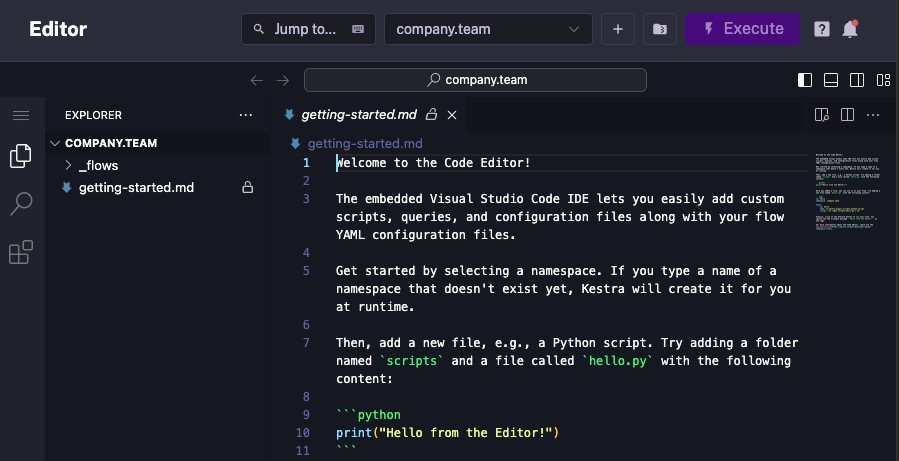Open the notifications bell
899x461 pixels.
(850, 29)
